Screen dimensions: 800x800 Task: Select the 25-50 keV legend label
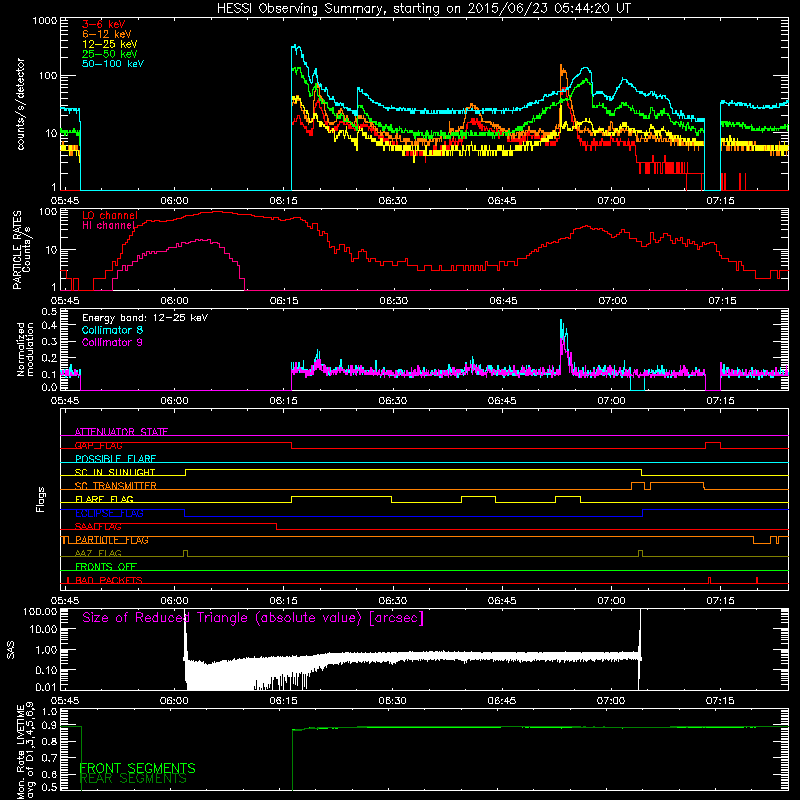[110, 54]
